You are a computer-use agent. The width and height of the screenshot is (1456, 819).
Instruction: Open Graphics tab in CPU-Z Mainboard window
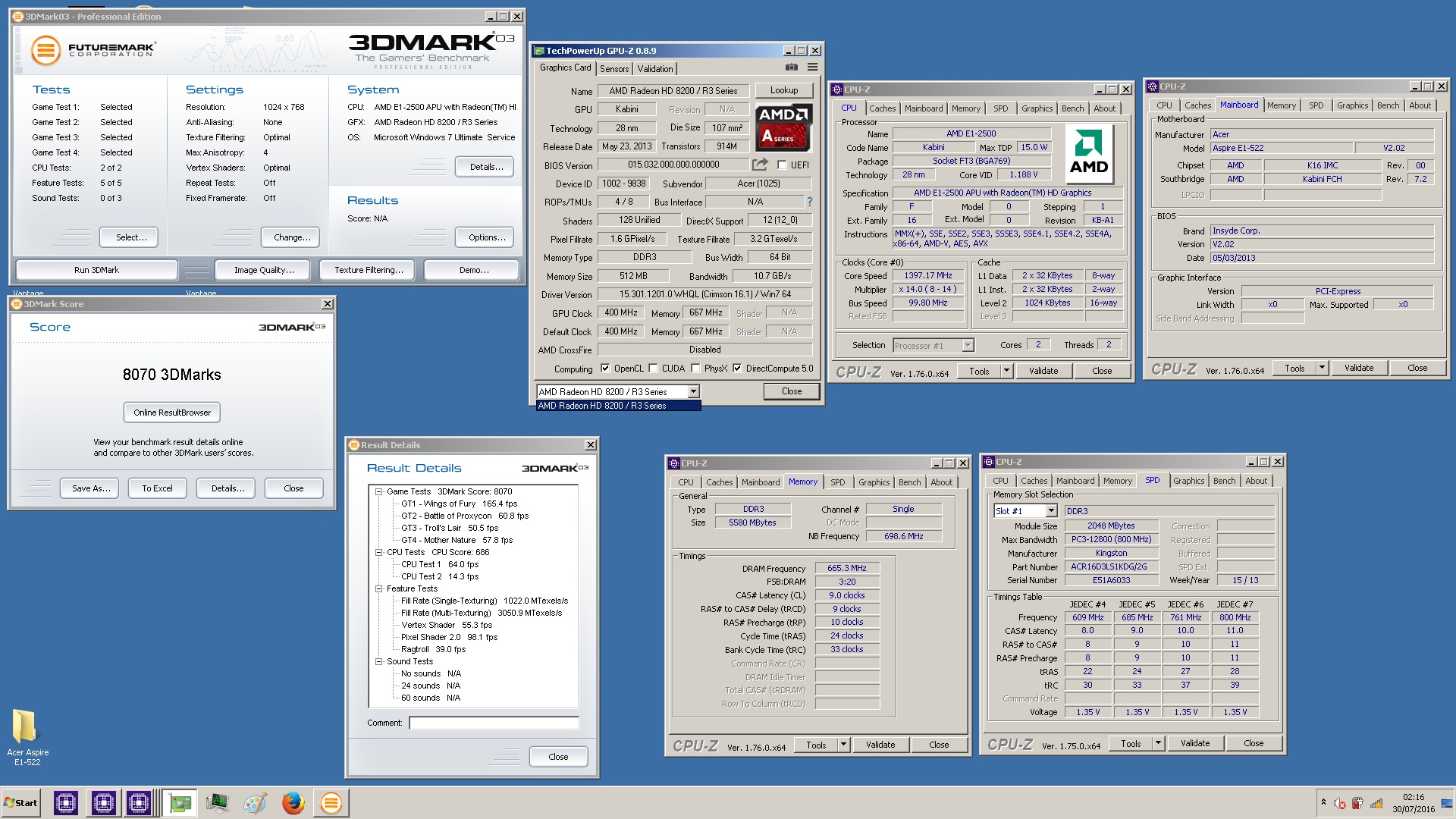[x=1352, y=105]
